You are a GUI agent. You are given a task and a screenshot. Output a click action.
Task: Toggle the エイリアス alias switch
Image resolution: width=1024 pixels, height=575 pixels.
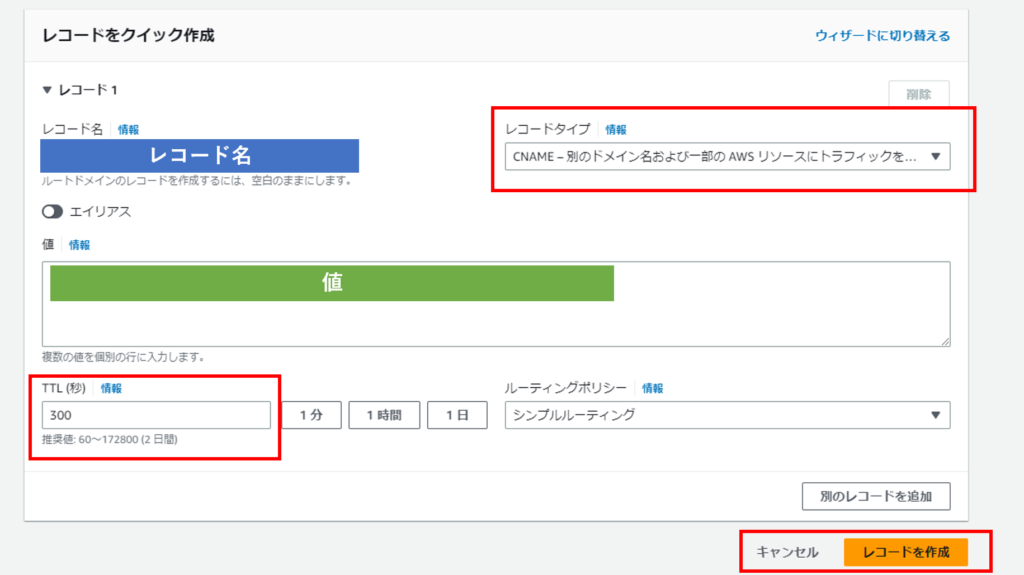[52, 212]
